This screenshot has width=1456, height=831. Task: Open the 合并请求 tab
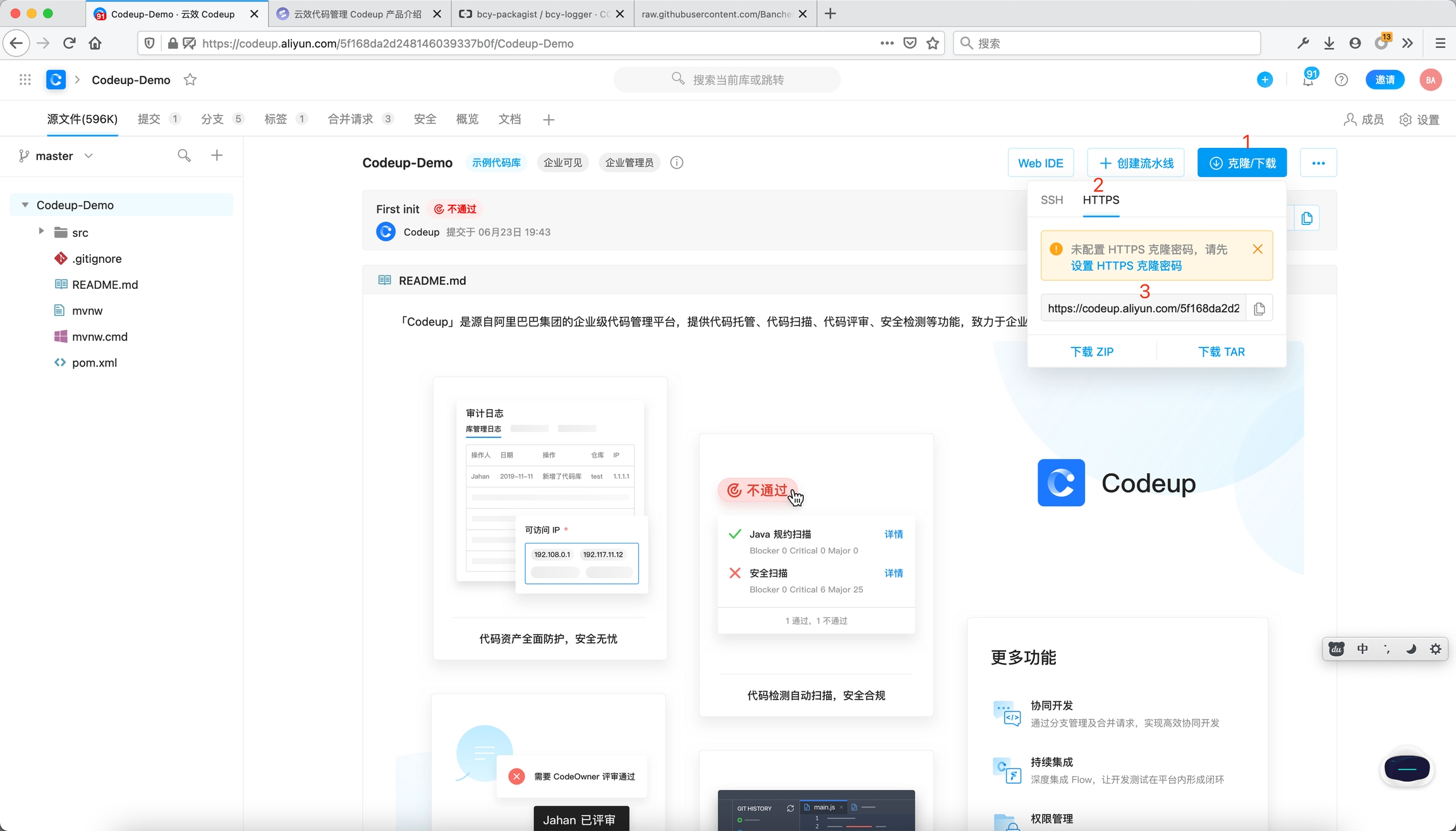point(351,119)
